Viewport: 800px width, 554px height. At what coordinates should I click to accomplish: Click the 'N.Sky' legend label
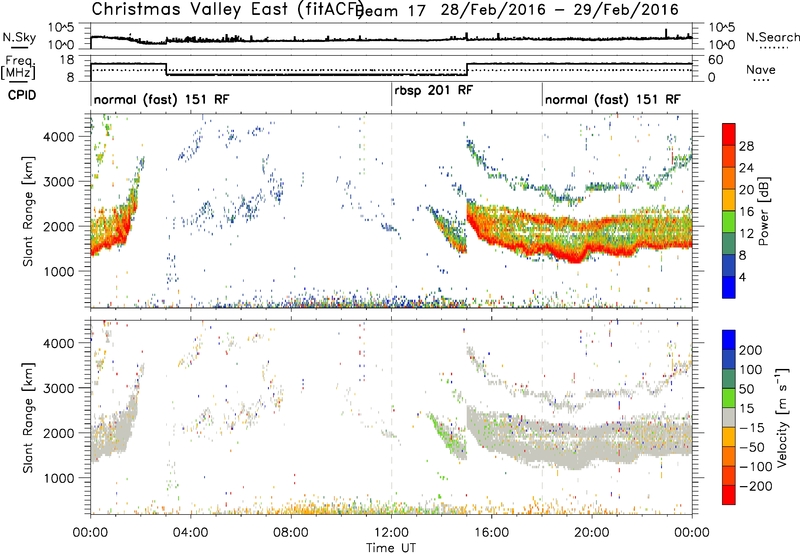click(x=19, y=37)
